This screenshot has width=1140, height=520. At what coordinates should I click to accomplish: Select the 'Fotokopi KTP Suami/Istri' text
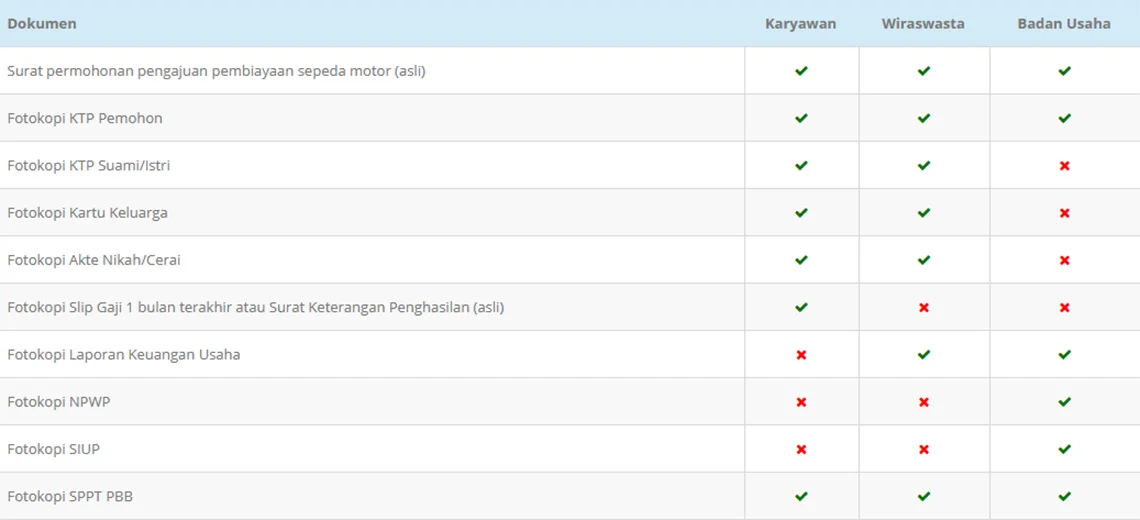pos(89,166)
